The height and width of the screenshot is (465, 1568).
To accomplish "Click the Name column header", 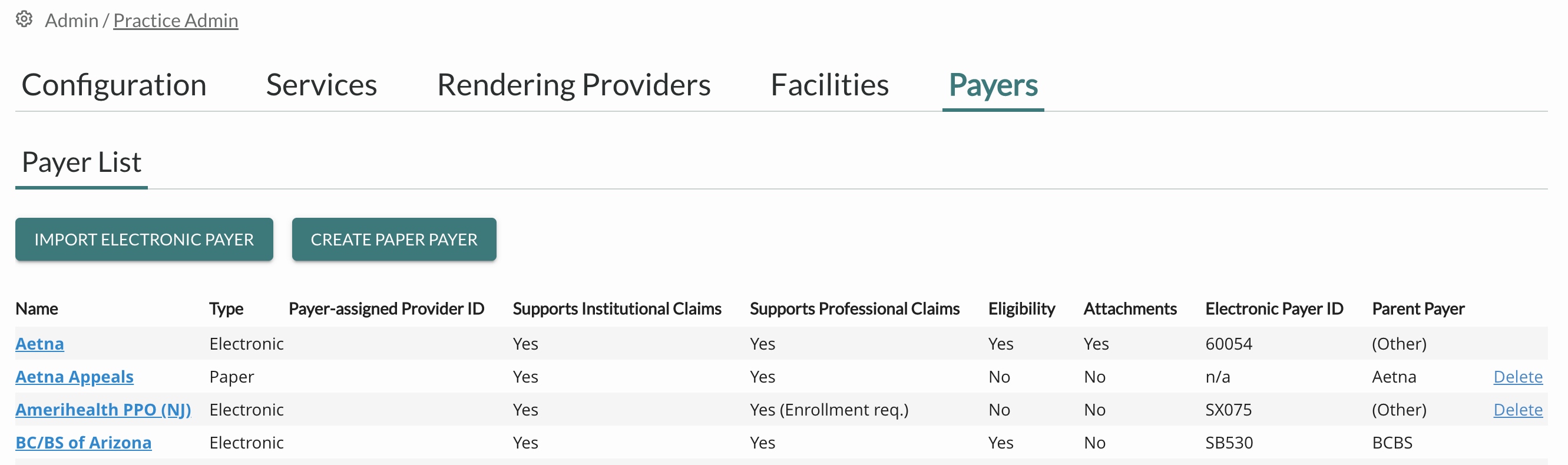I will [x=37, y=308].
